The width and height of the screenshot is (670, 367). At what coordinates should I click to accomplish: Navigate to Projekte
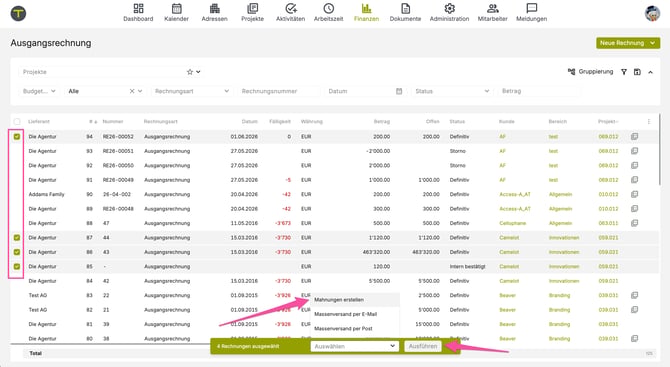(253, 12)
